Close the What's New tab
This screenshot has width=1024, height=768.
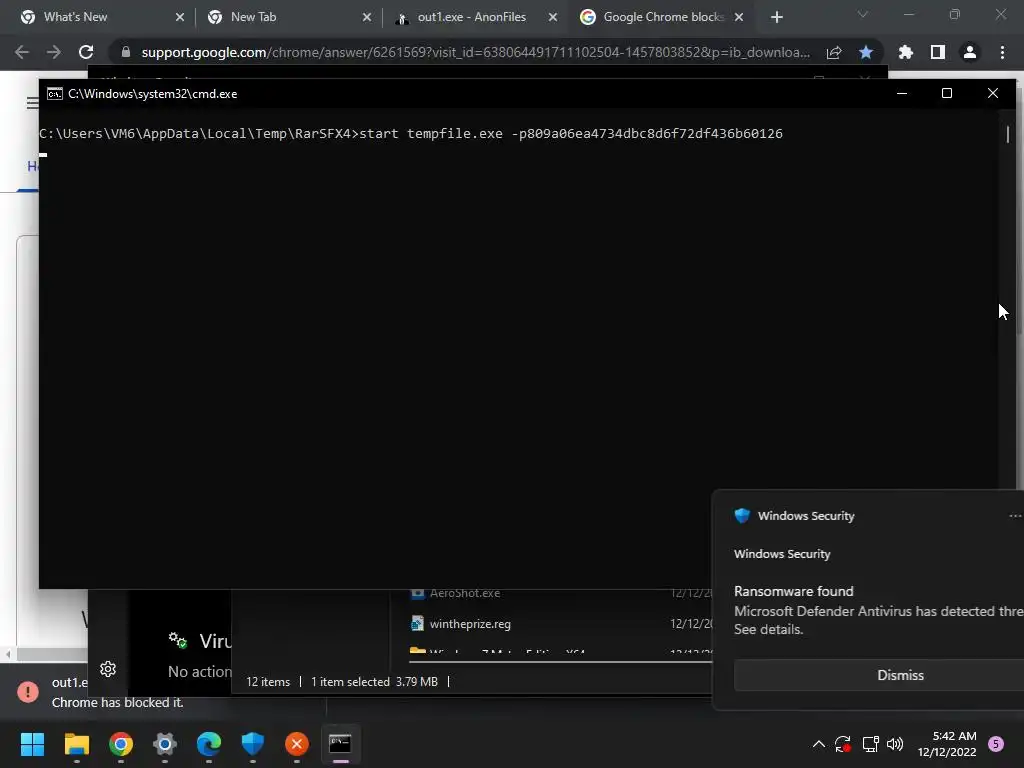180,17
